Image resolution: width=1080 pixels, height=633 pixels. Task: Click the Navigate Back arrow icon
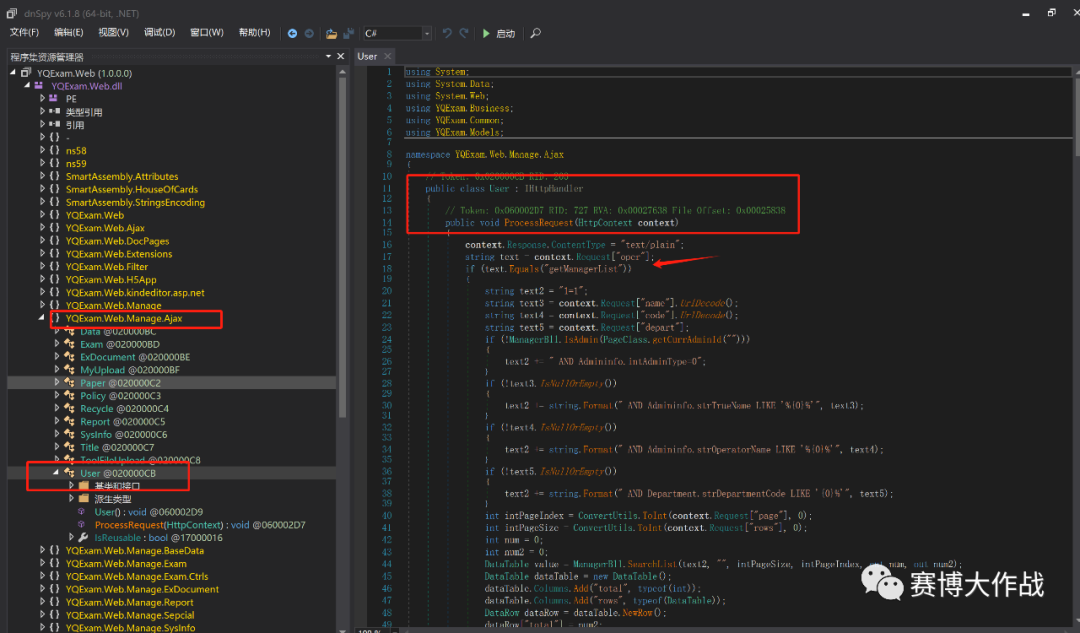(293, 33)
